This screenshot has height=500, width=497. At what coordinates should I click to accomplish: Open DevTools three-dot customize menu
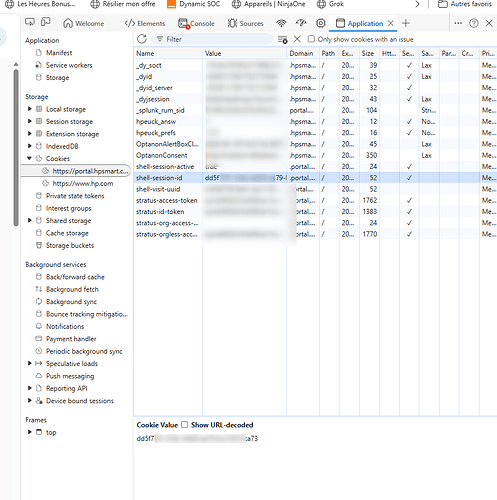click(x=458, y=23)
